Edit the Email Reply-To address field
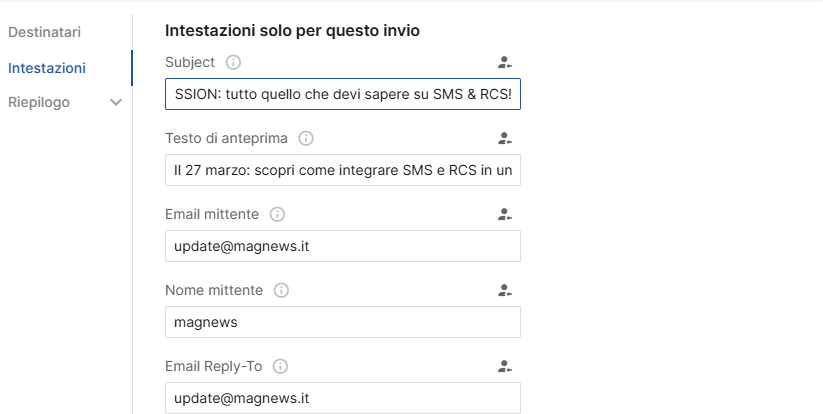823x414 pixels. tap(343, 398)
